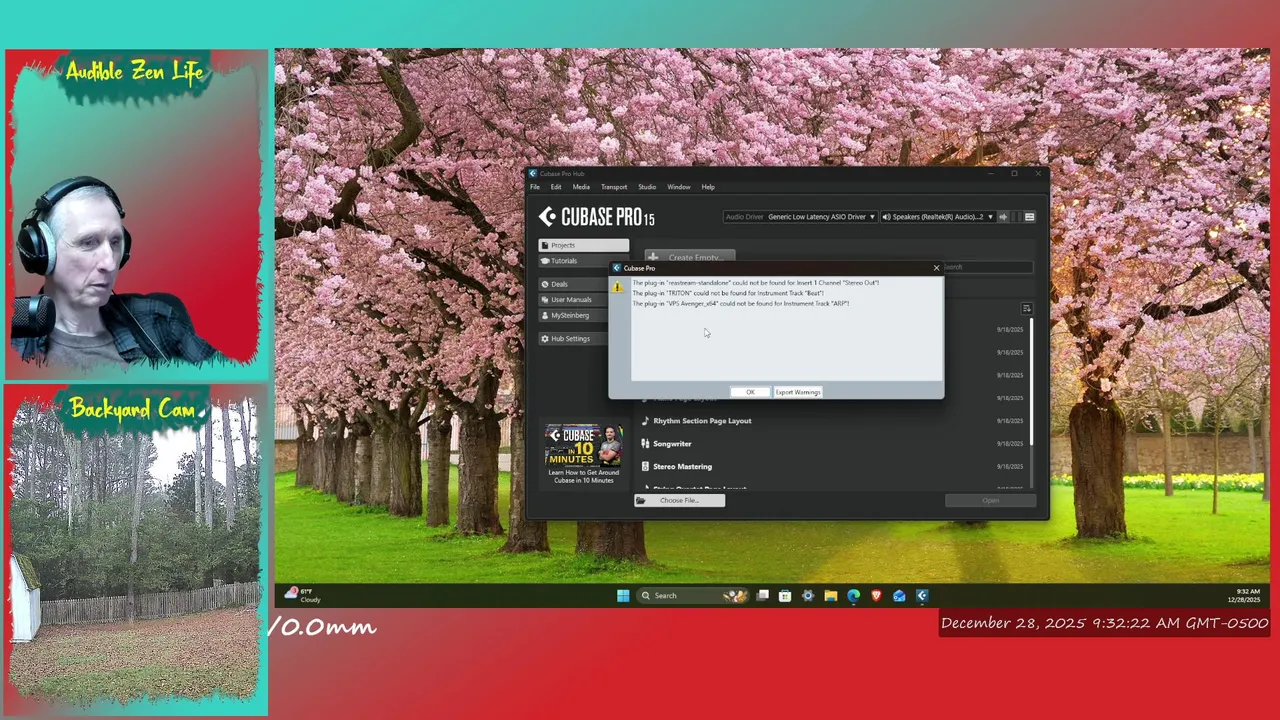Open the Cubase in 10 Minutes tutorial thumbnail
This screenshot has height=720, width=1280.
pos(584,446)
